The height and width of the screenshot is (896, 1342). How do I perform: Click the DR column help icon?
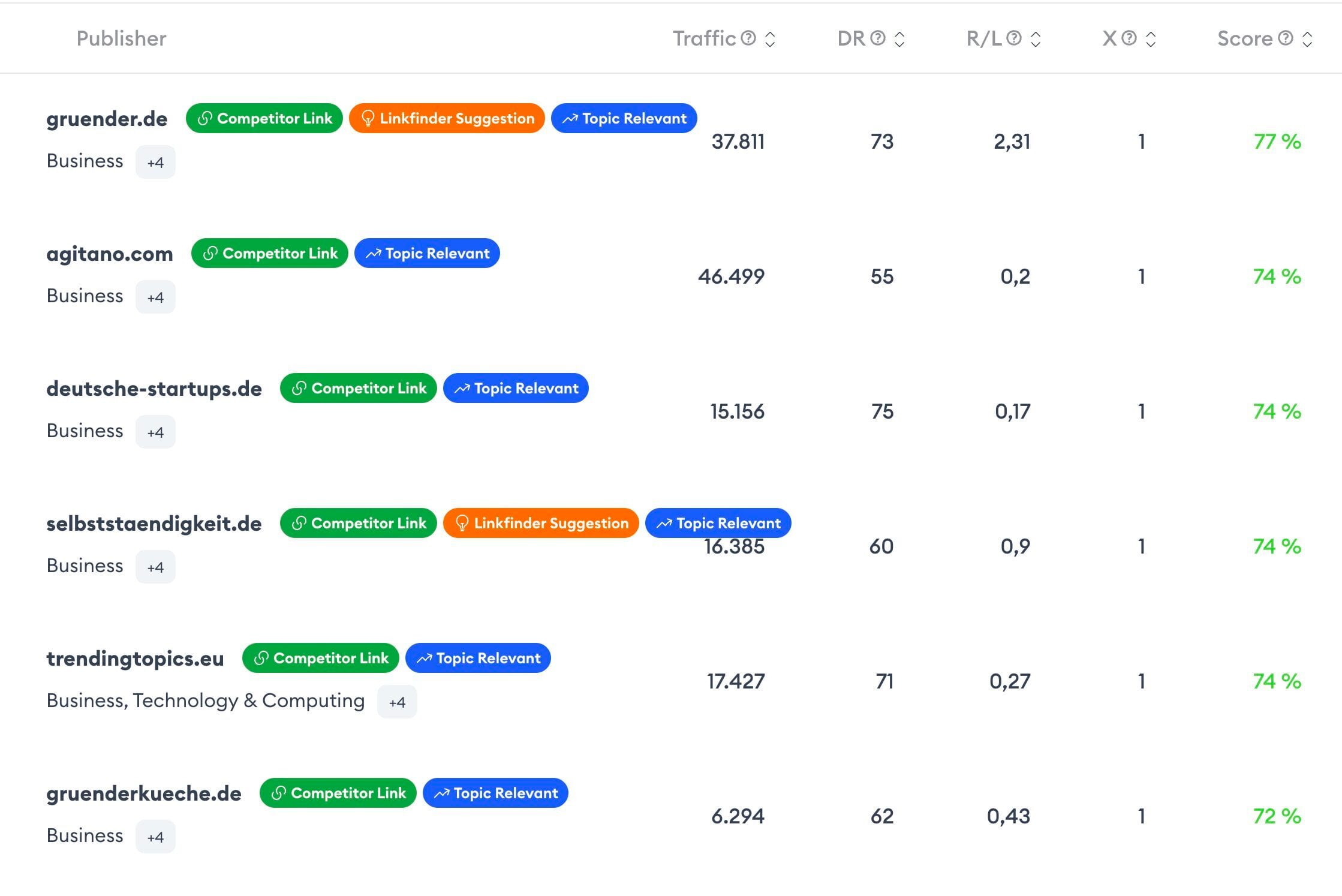coord(877,38)
